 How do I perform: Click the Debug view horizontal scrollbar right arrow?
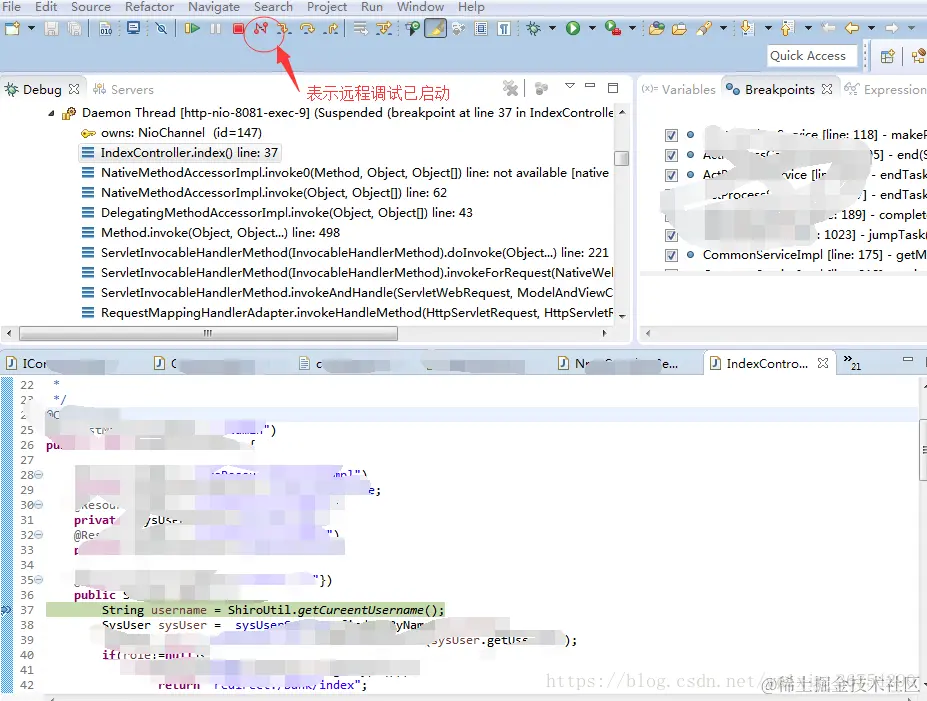coord(604,334)
